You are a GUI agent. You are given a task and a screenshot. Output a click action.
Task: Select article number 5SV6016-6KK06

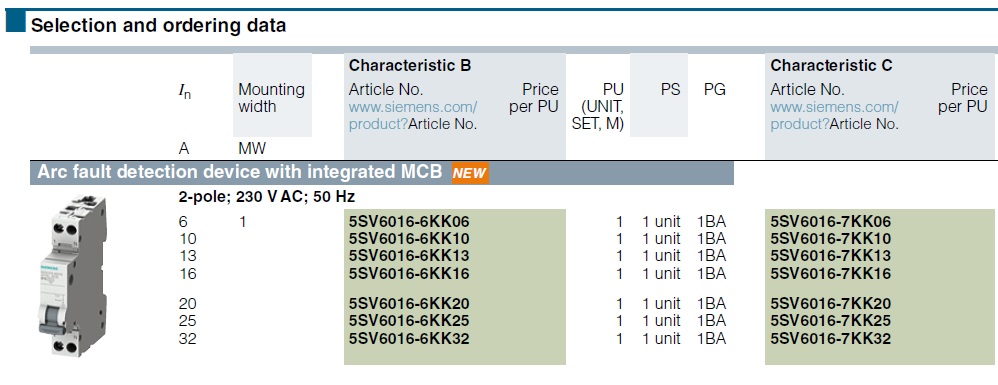point(409,222)
